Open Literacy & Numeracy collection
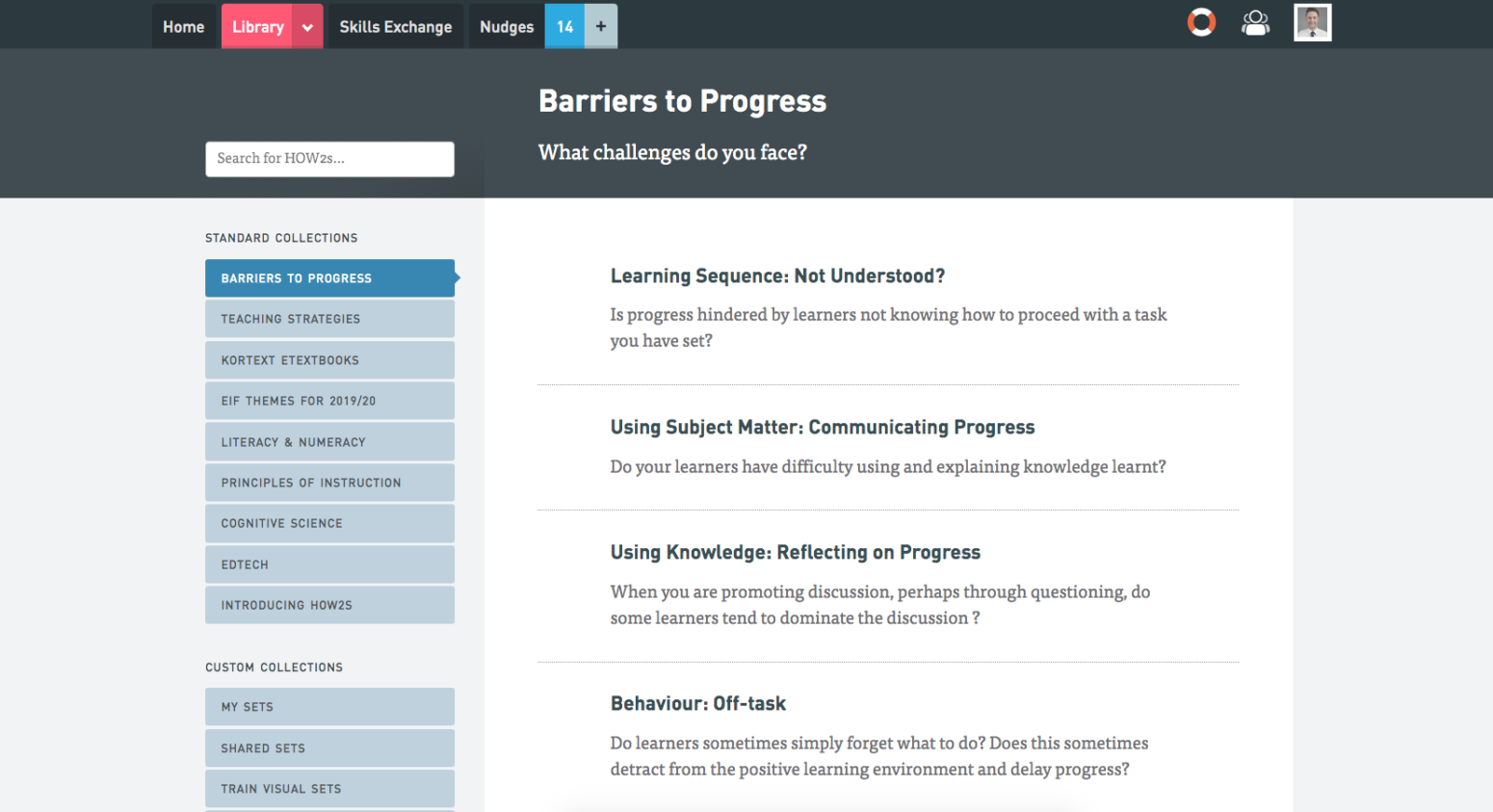This screenshot has height=812, width=1493. (x=329, y=442)
